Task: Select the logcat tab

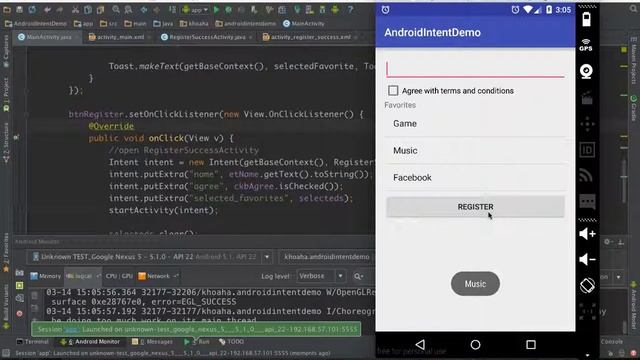Action: (x=82, y=276)
